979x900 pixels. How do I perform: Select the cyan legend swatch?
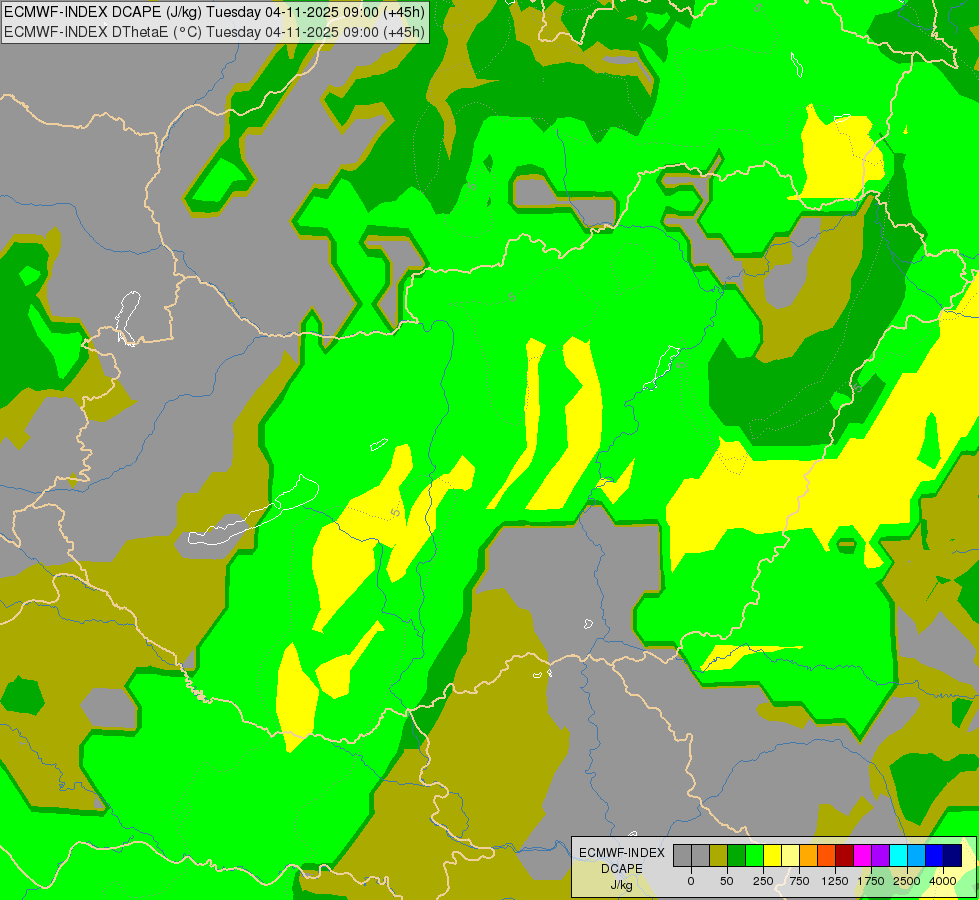click(x=898, y=855)
